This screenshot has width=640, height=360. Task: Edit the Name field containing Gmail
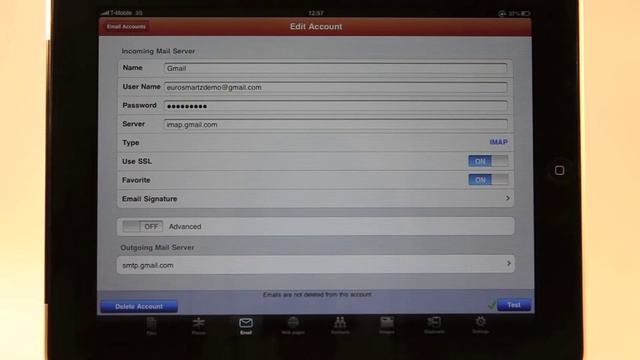pos(336,68)
